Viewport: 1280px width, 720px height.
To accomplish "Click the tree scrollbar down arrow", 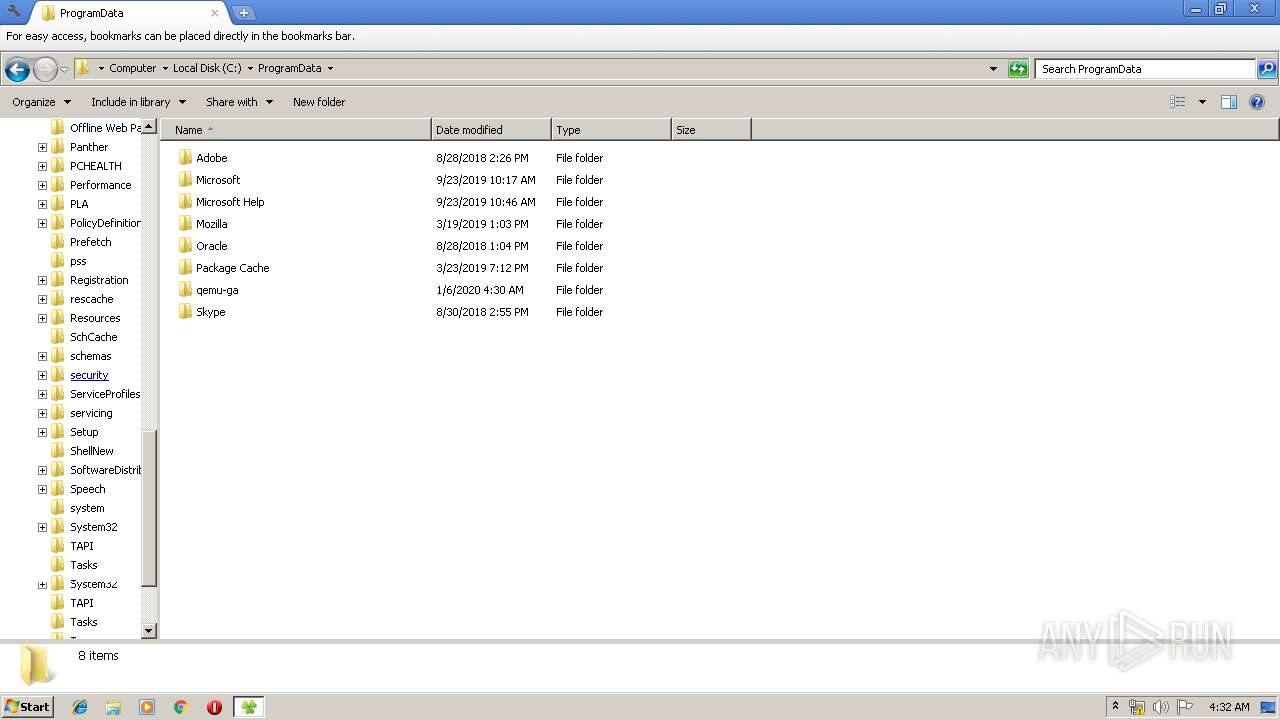I will (x=149, y=630).
